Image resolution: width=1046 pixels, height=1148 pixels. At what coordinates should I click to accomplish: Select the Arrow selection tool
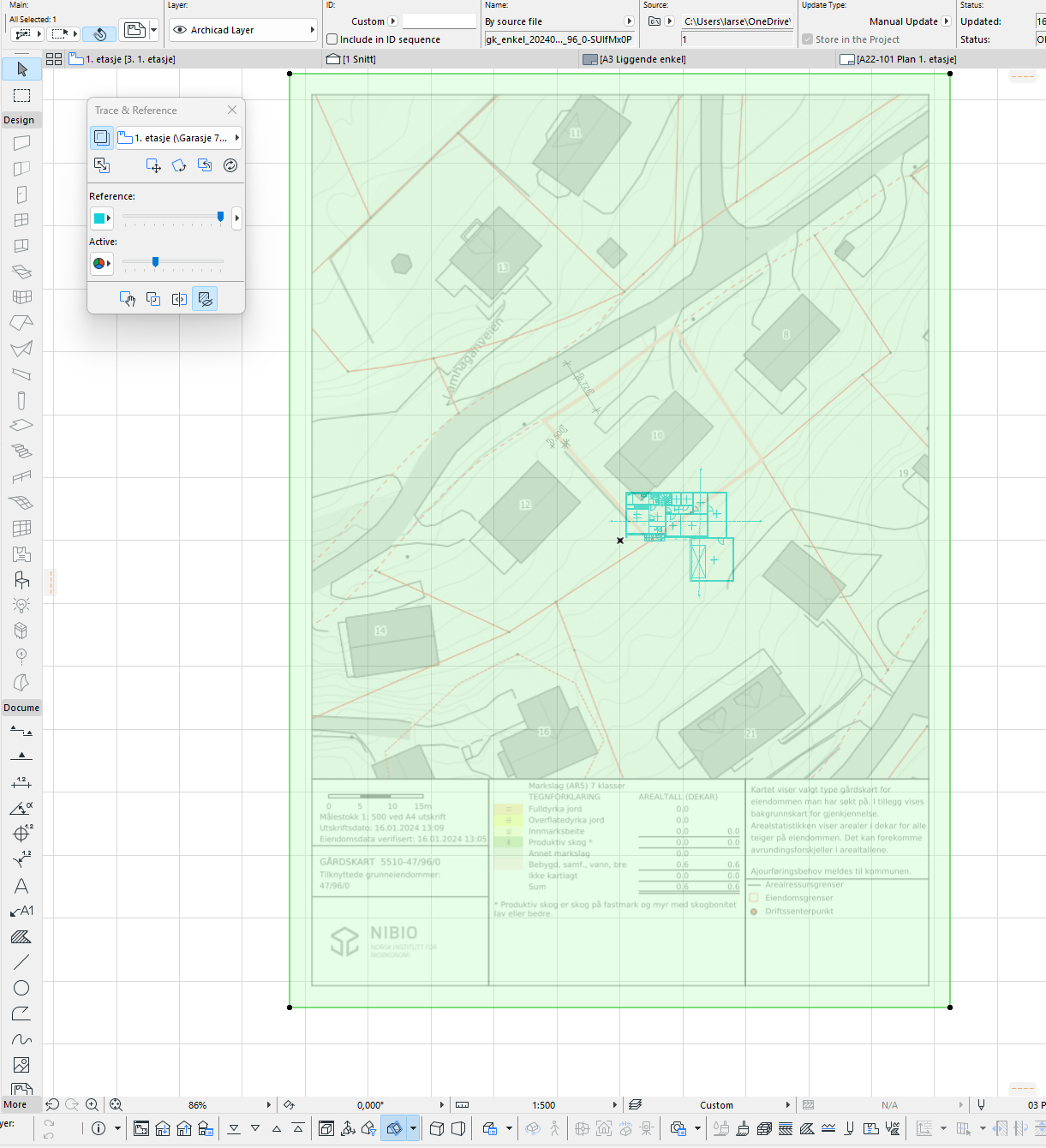(x=22, y=69)
